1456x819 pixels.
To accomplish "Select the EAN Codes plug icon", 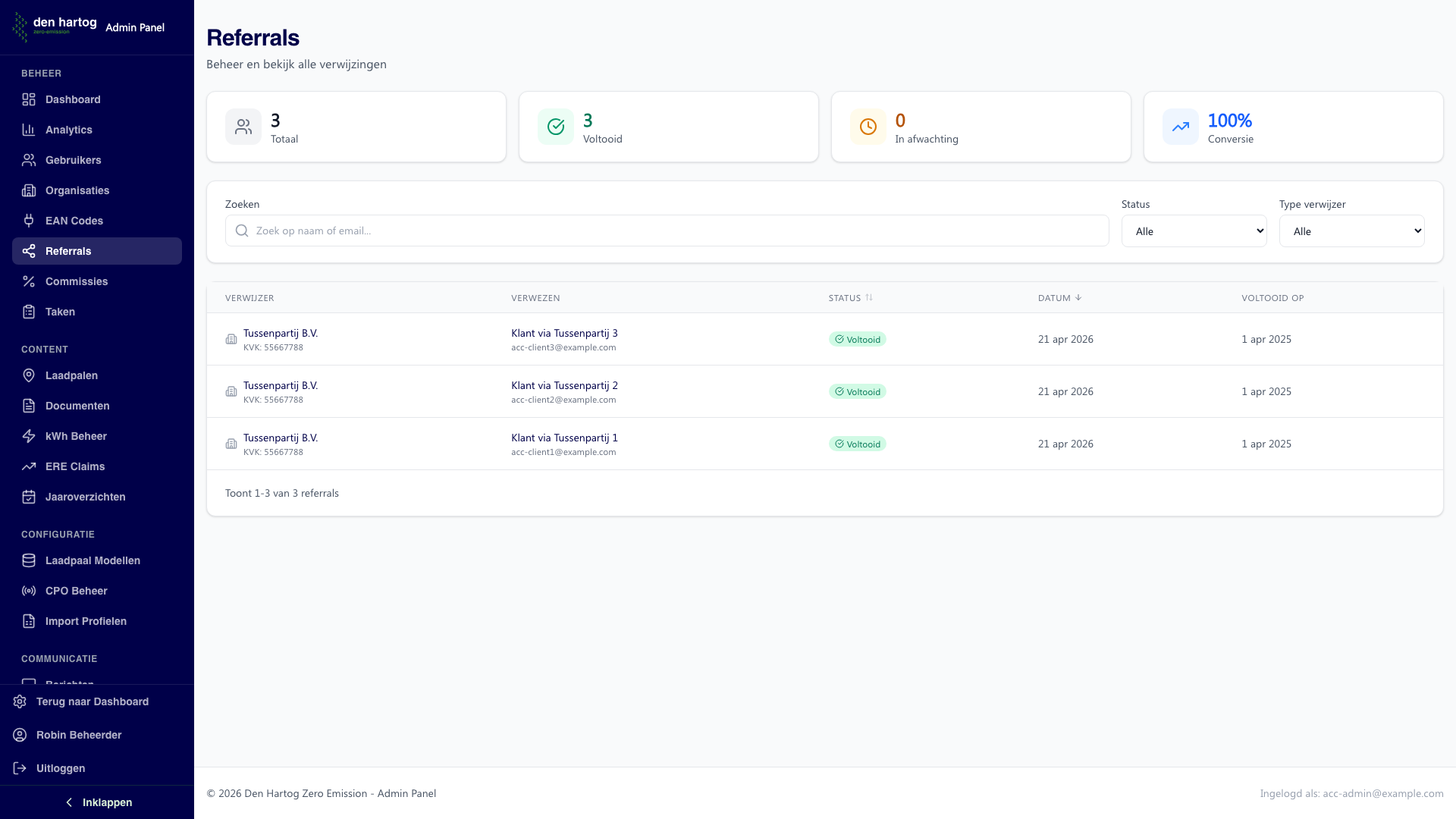I will (29, 221).
